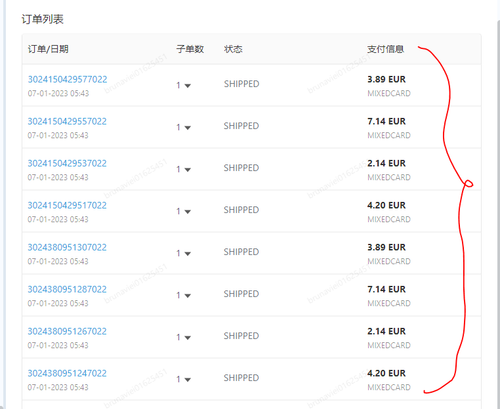Image resolution: width=500 pixels, height=409 pixels.
Task: Expand sub-orders for order 3024150429557022
Action: (x=188, y=128)
